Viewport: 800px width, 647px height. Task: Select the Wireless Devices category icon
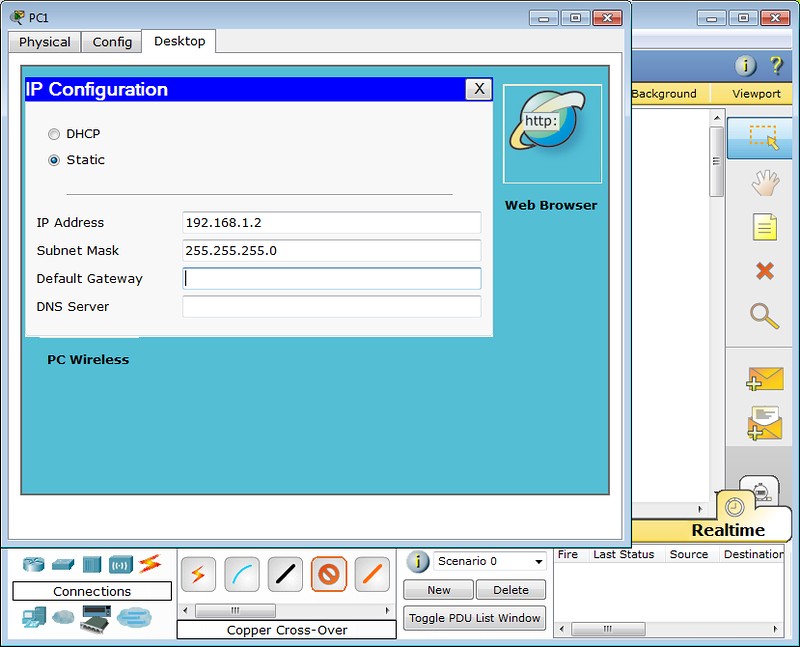[120, 565]
